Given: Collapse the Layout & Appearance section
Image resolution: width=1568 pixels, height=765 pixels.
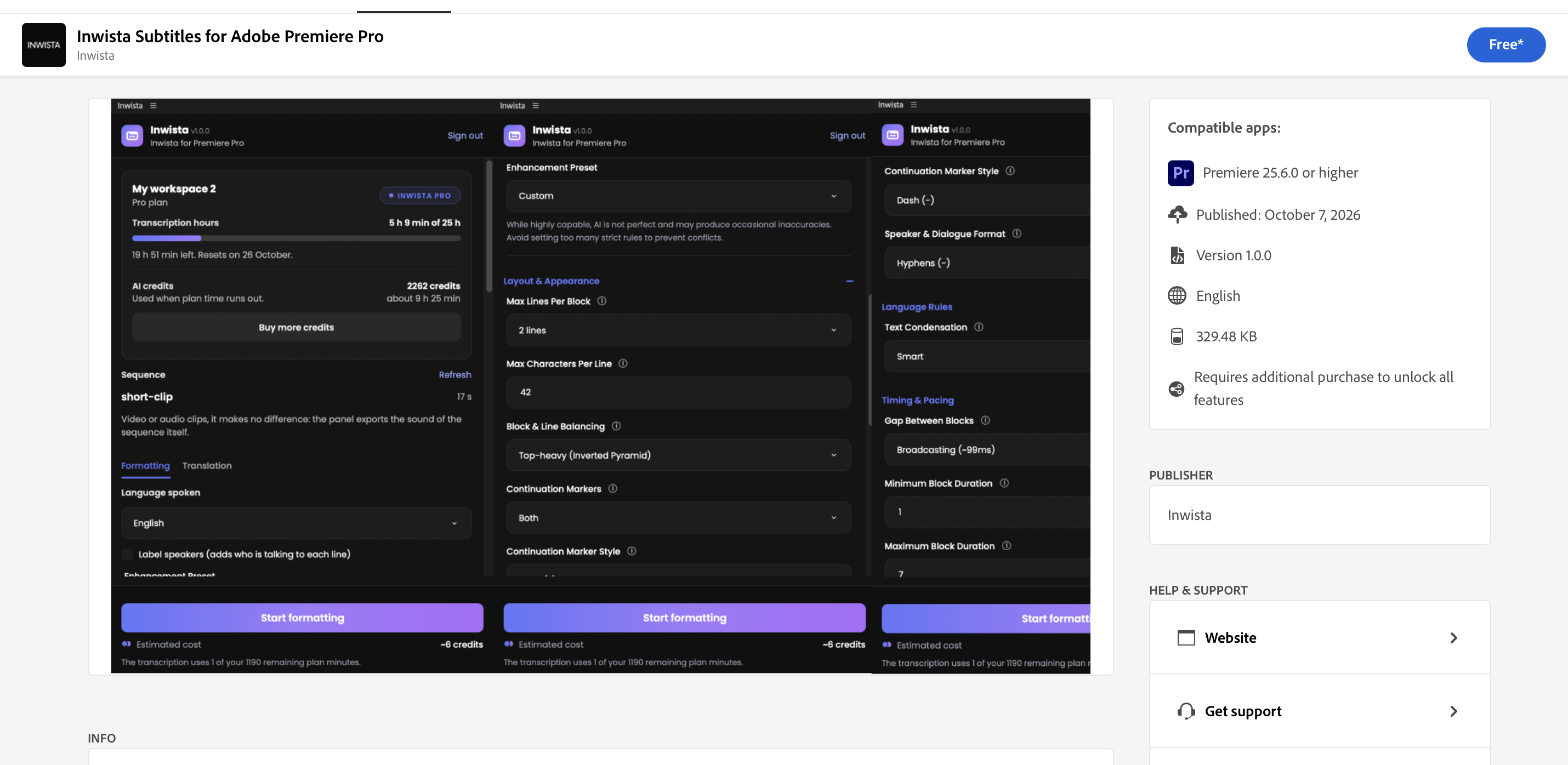Looking at the screenshot, I should pos(849,281).
